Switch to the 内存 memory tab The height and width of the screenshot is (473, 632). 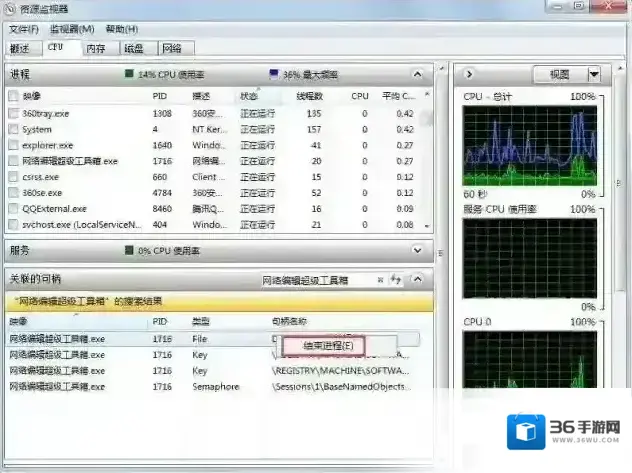96,48
